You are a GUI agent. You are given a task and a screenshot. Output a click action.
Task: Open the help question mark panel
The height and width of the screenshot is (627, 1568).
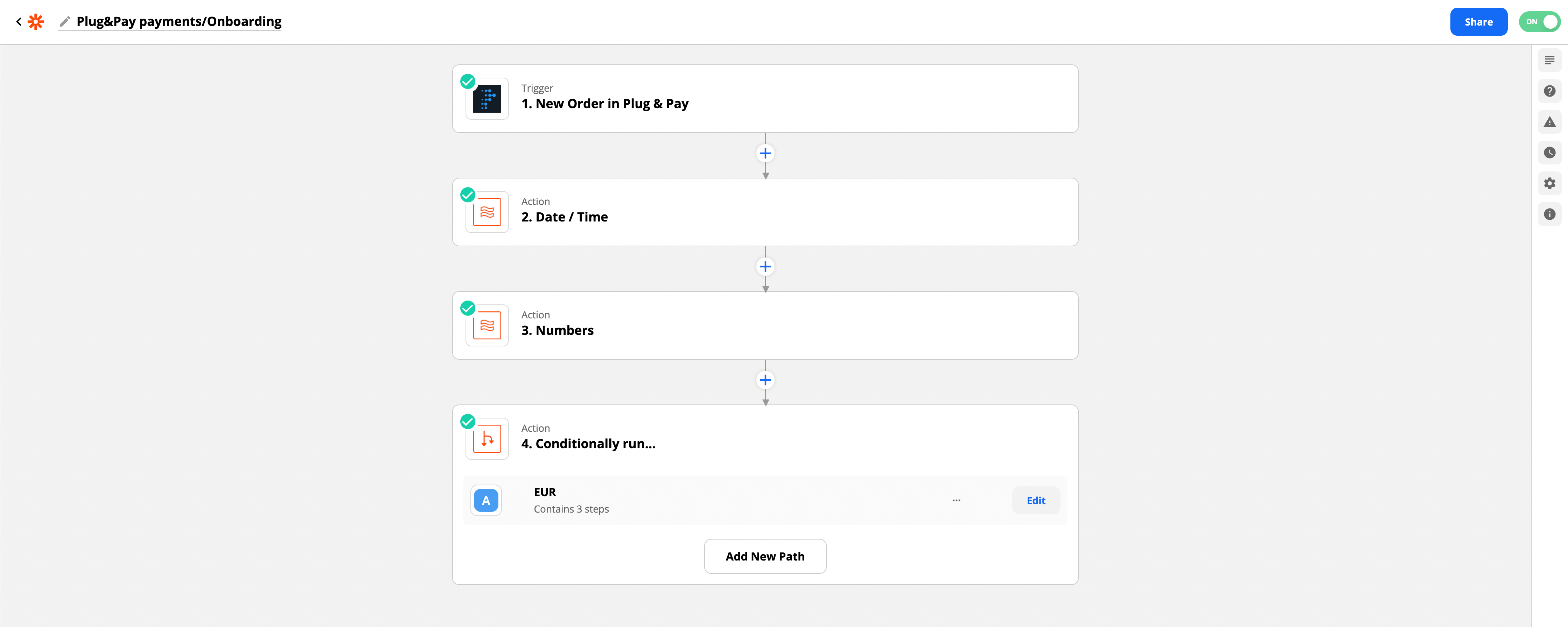click(x=1549, y=91)
